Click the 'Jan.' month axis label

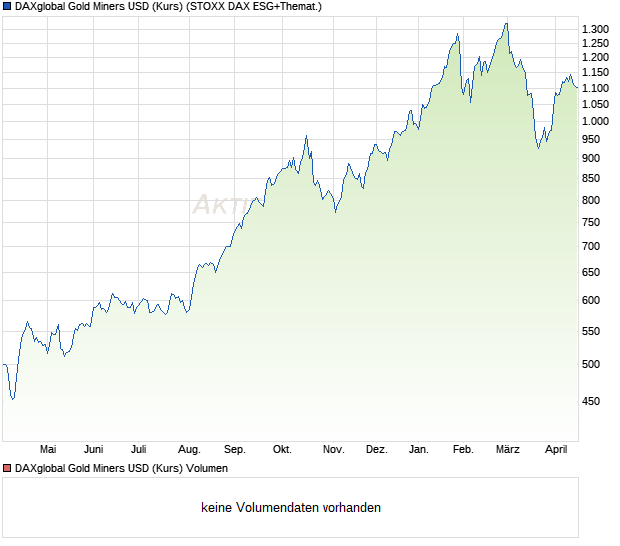click(x=419, y=450)
